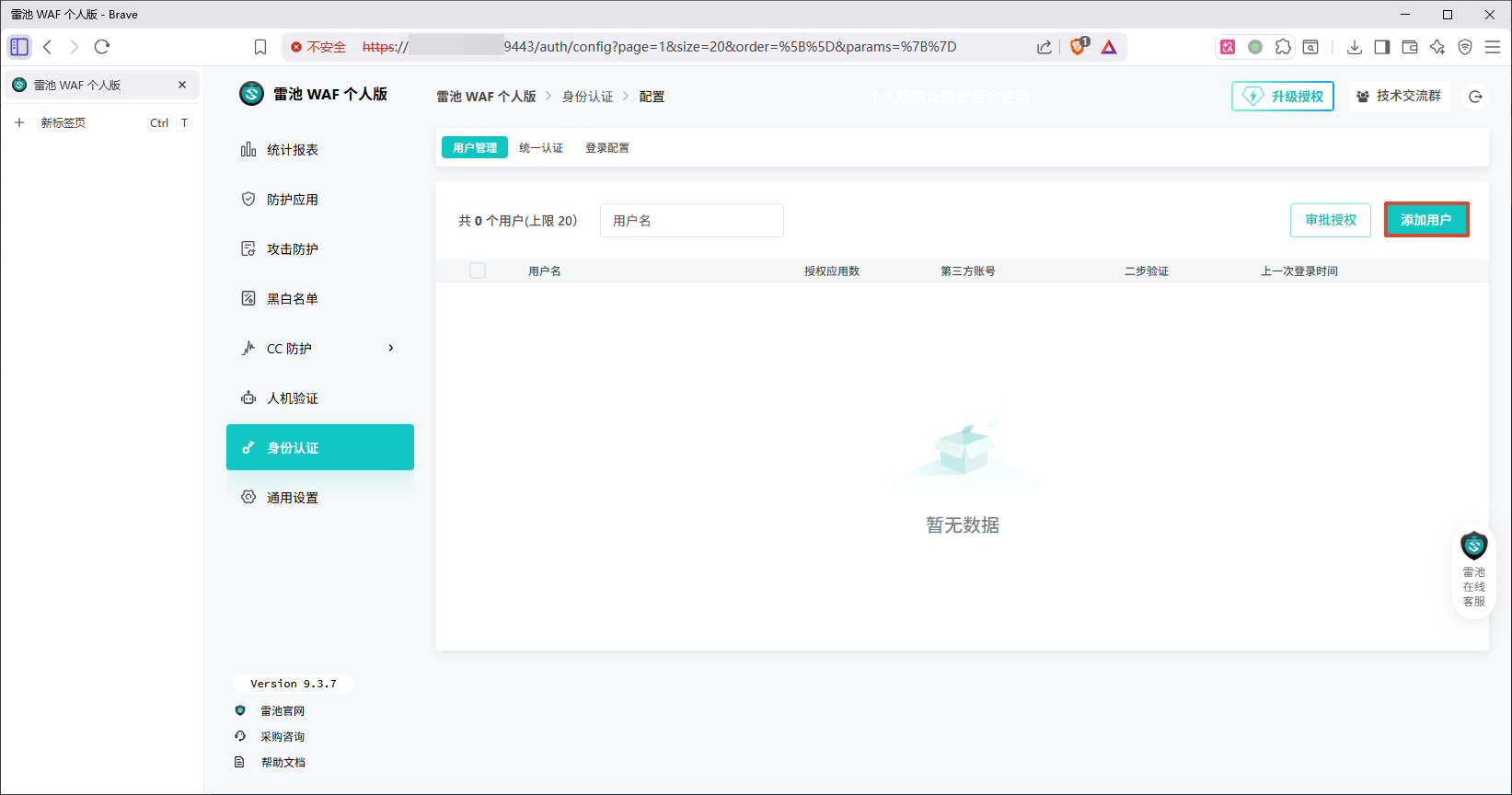Click the logout icon at top right
Screen dimensions: 1512x795
click(1475, 97)
